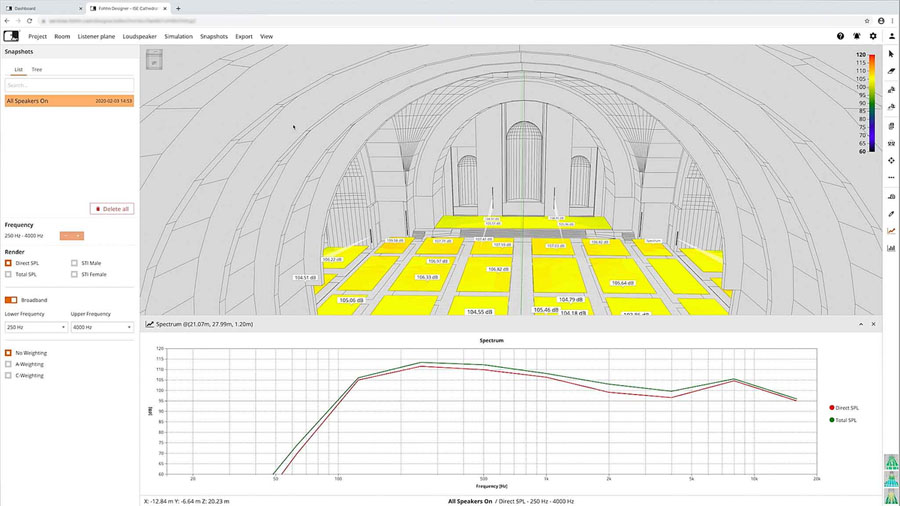Open the middle snapshot thumbnail at the lower right
This screenshot has height=506, width=900.
pos(891,478)
